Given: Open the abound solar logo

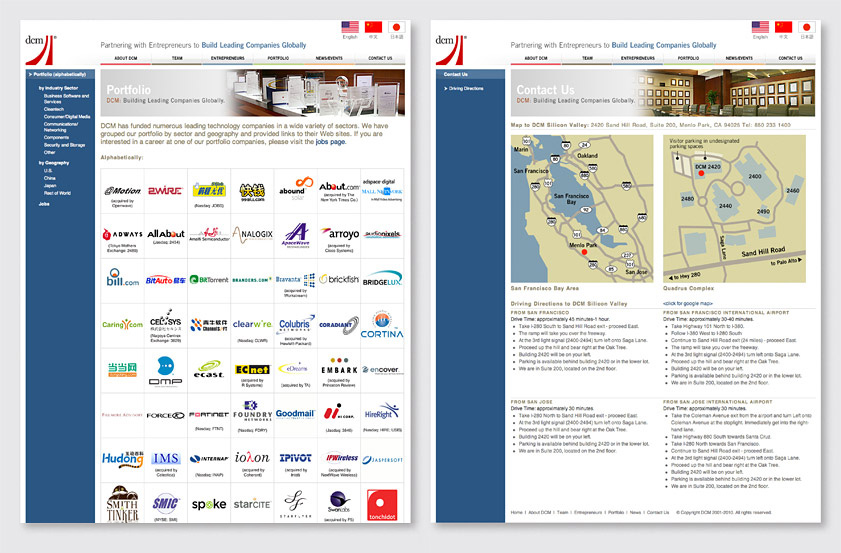Looking at the screenshot, I should 296,189.
